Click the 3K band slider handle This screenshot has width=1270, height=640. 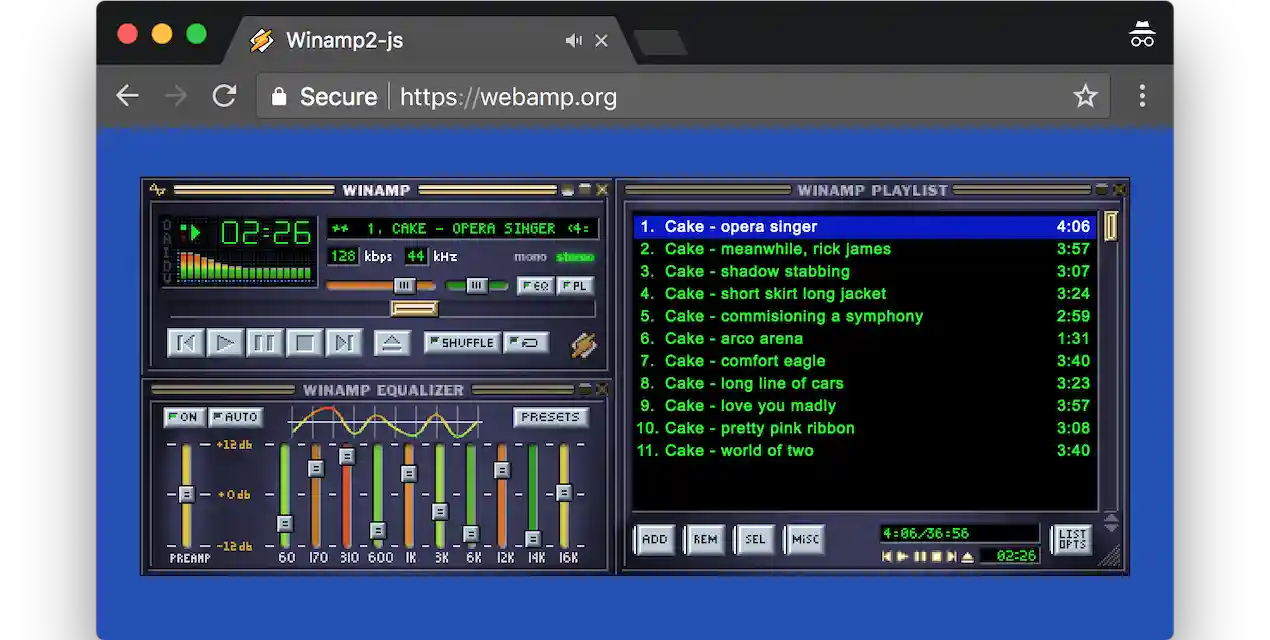[x=440, y=511]
